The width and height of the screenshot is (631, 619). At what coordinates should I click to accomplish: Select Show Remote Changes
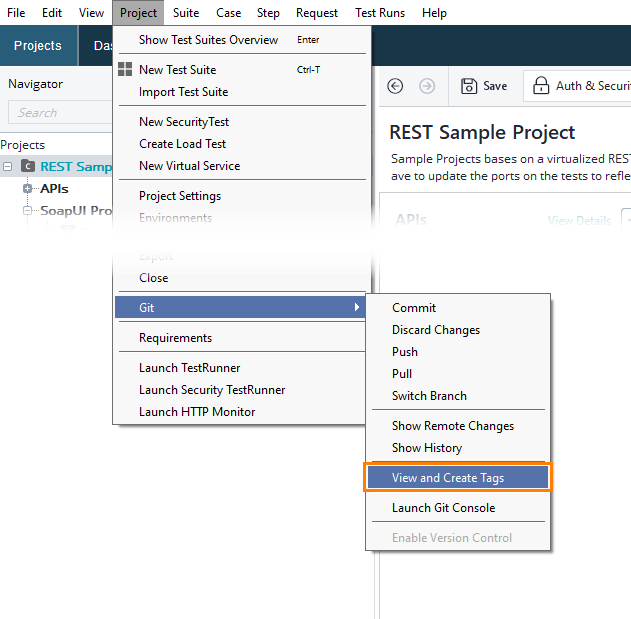point(458,425)
